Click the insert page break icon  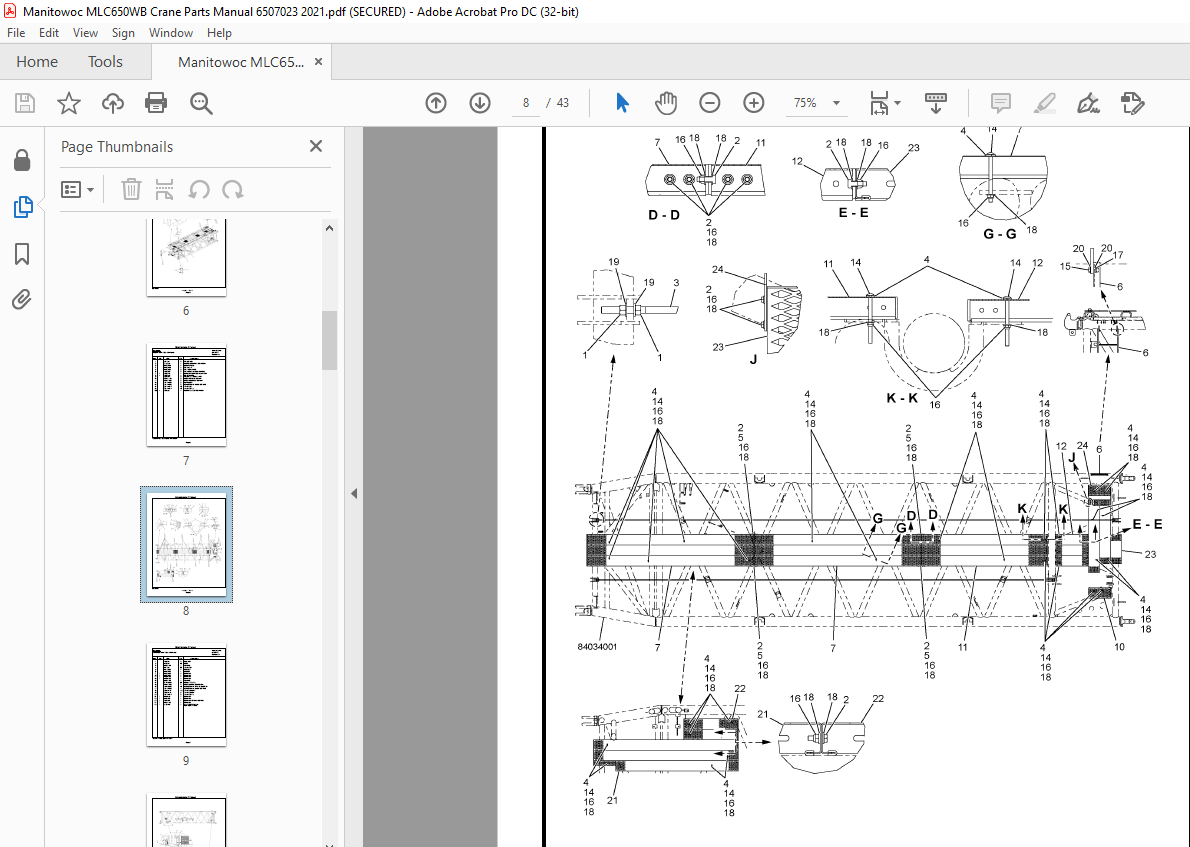[164, 189]
